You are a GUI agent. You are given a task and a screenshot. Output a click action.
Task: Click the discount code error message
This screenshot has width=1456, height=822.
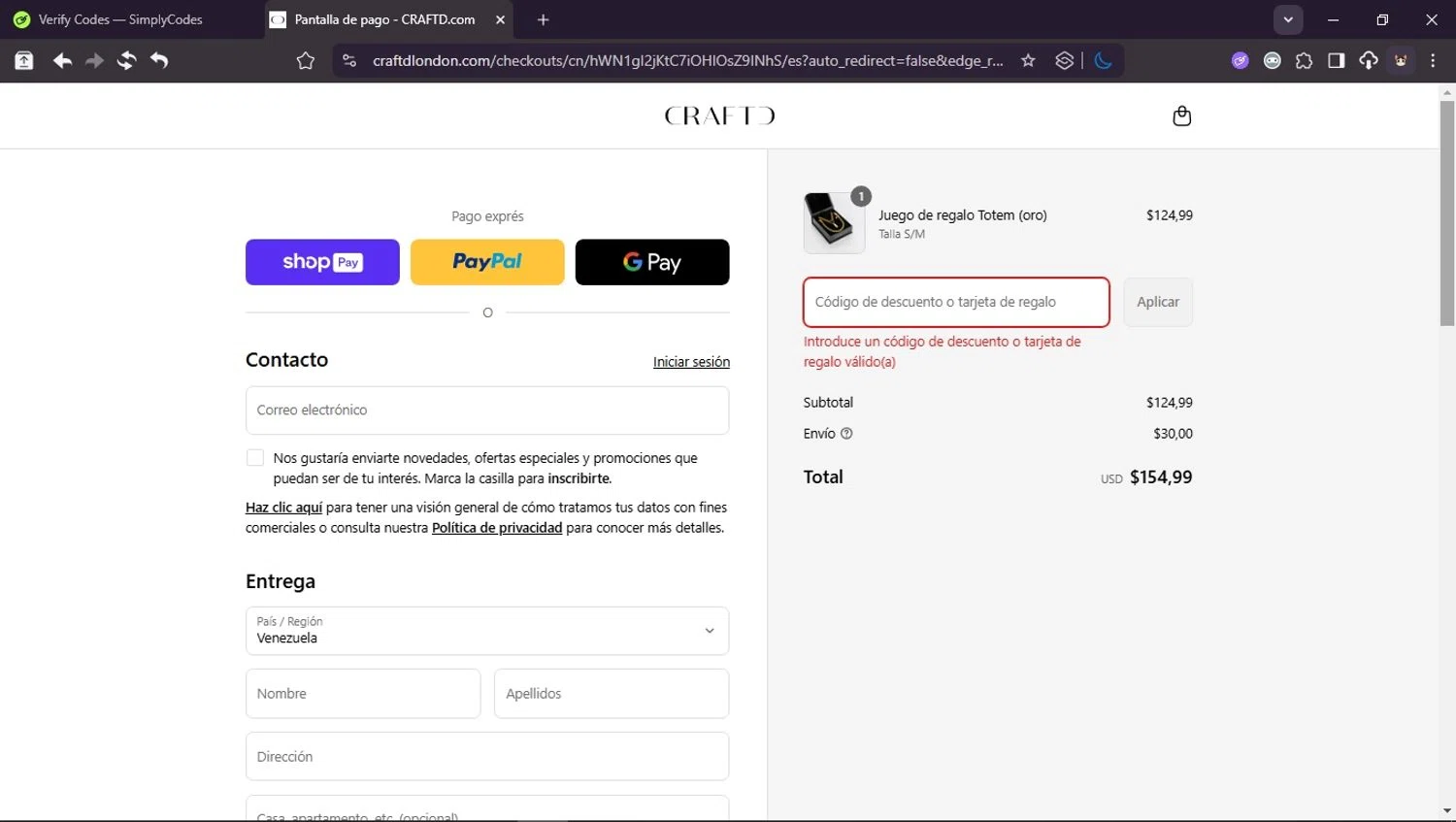click(942, 351)
